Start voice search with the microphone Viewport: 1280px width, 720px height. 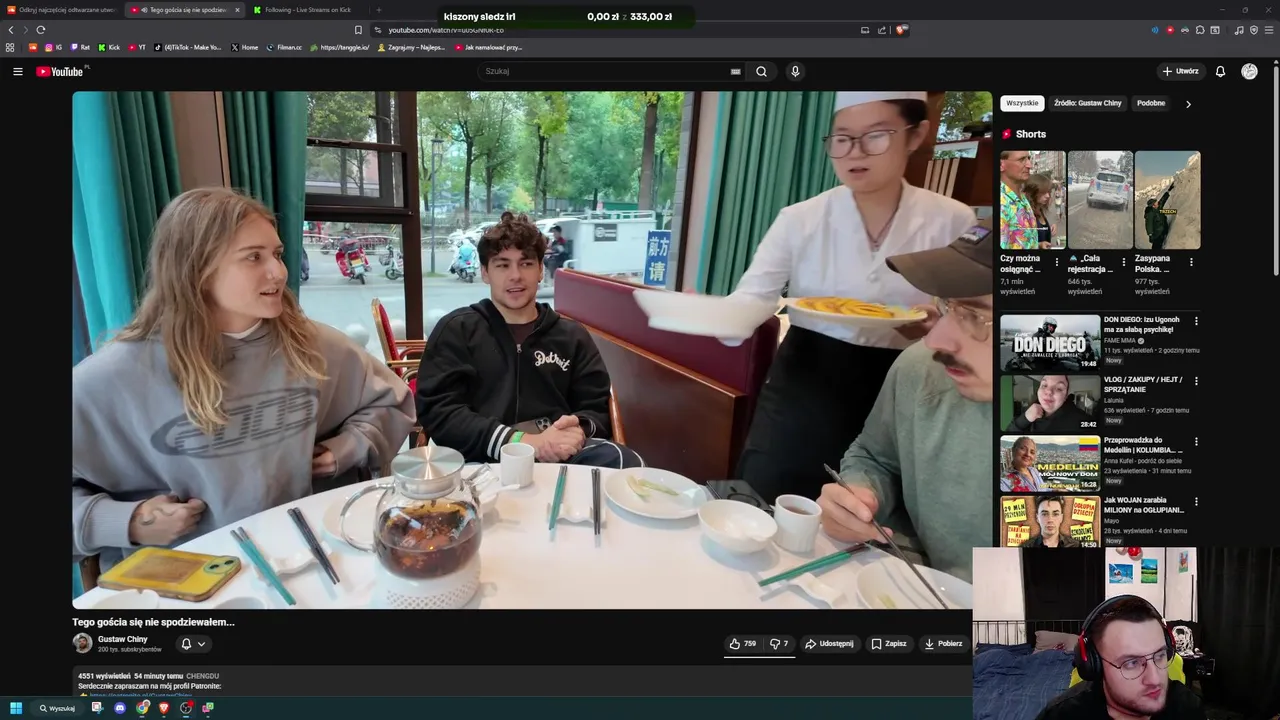[x=795, y=72]
